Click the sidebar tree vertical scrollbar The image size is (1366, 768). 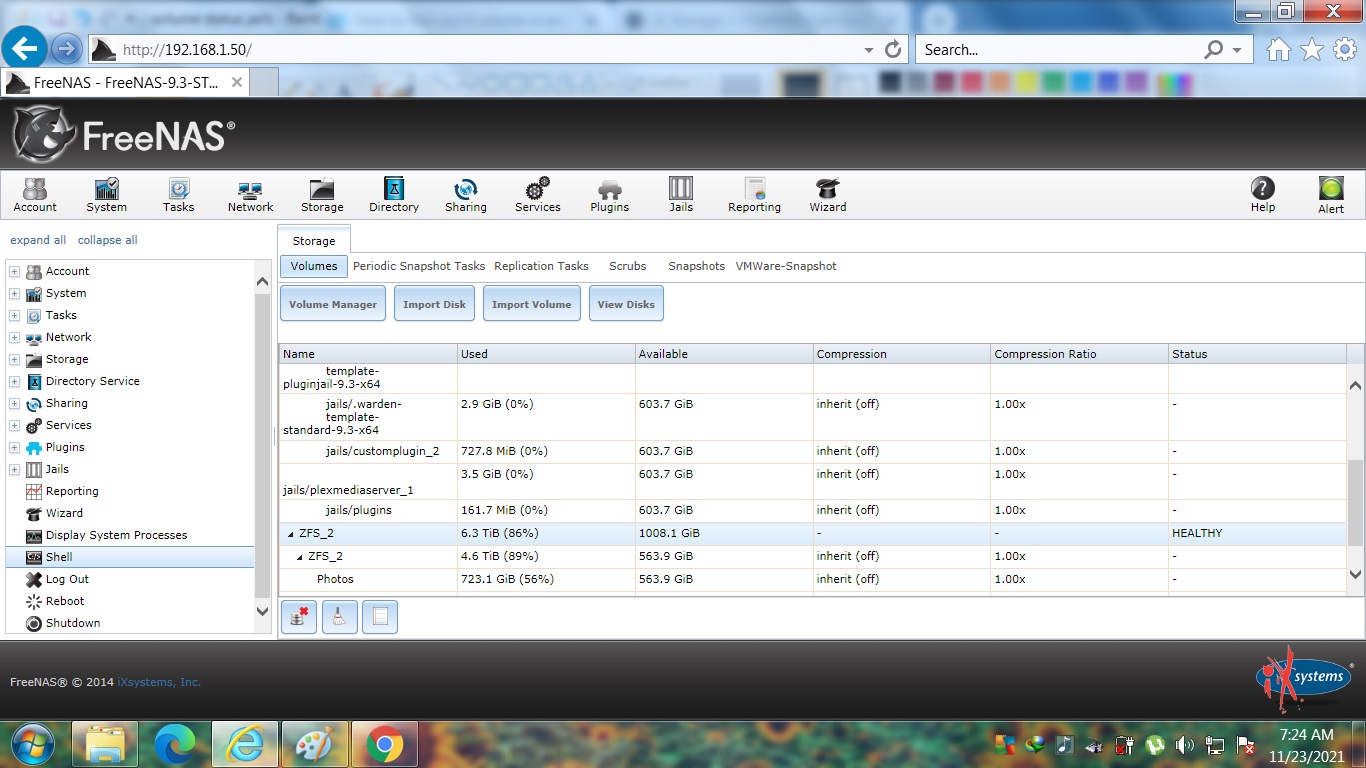263,445
